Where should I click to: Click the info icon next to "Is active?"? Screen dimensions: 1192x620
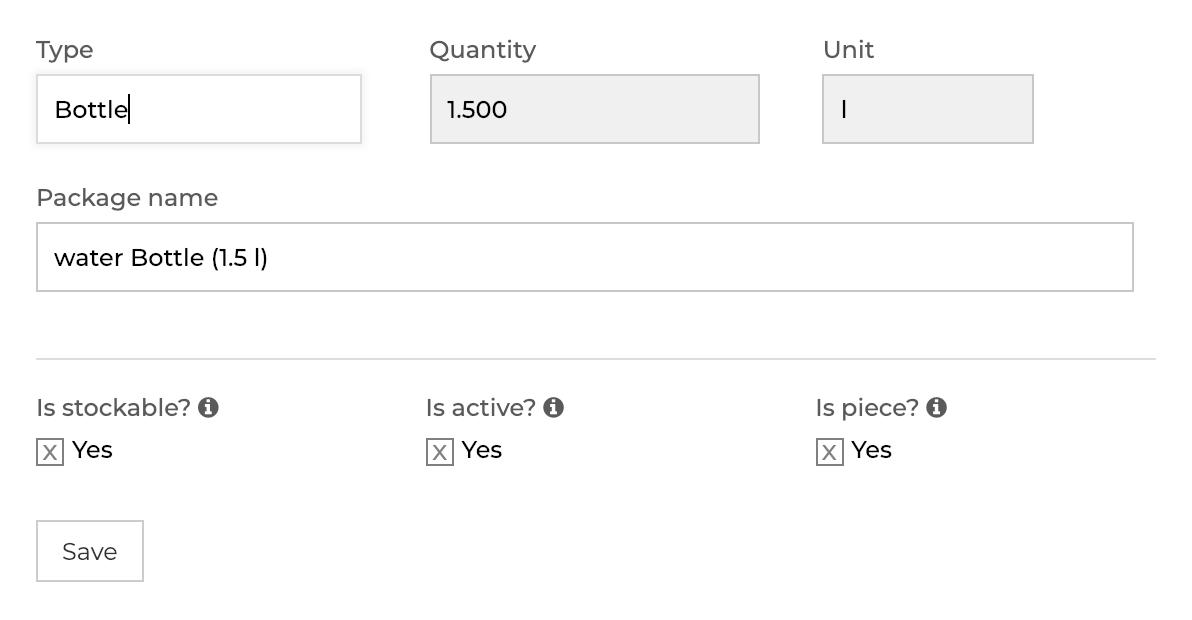tap(552, 407)
